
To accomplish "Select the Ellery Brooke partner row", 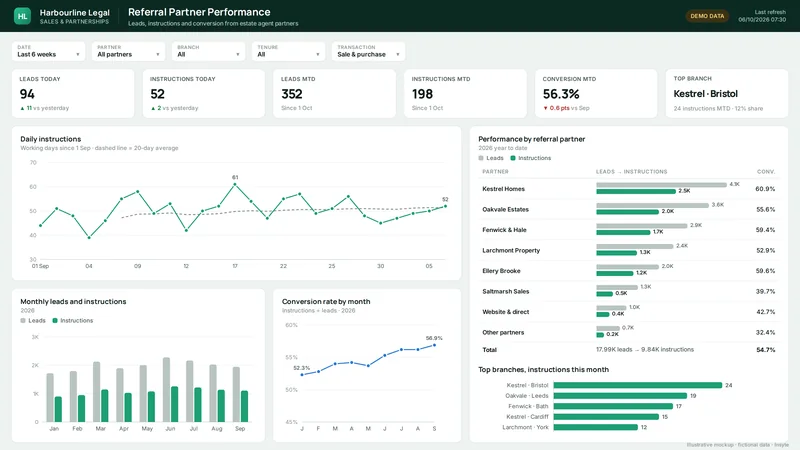I will (x=629, y=271).
